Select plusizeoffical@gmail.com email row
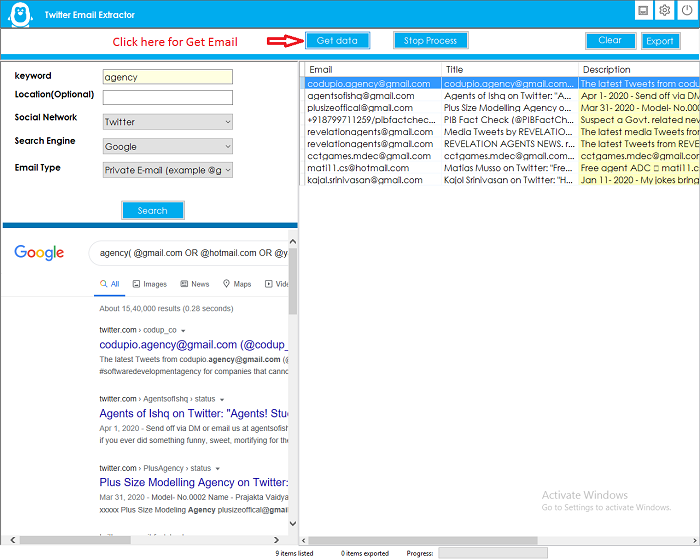The image size is (700, 560). point(373,108)
